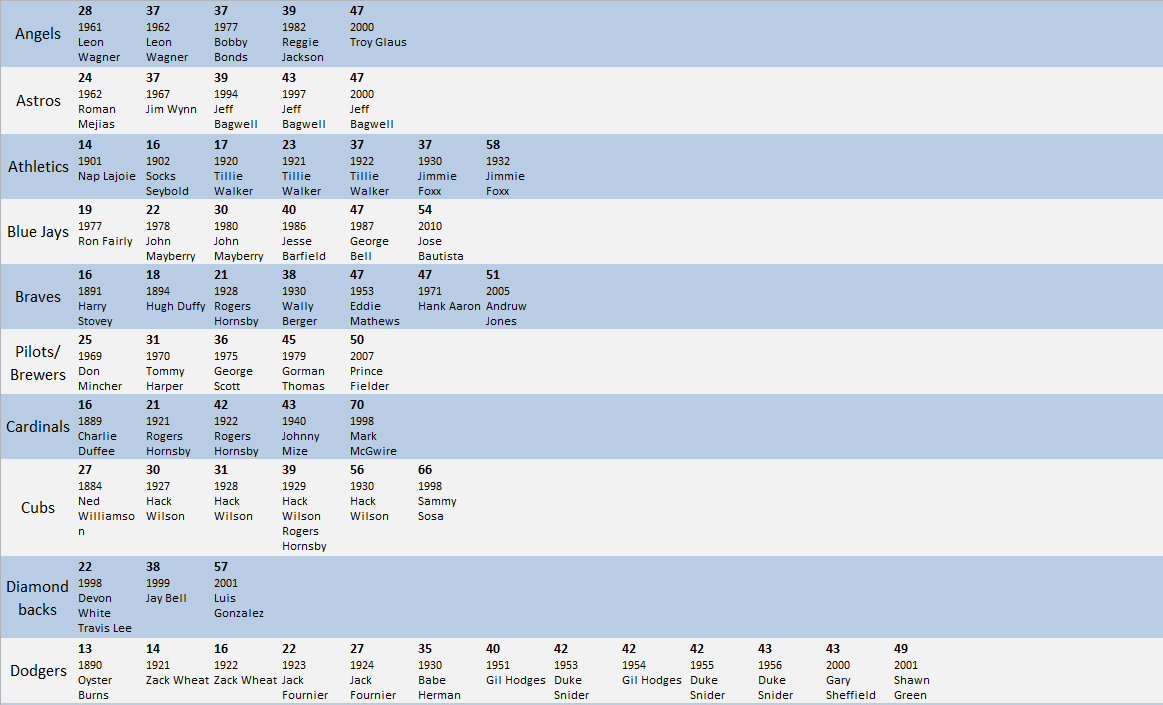The height and width of the screenshot is (705, 1163).
Task: Select the Angels team label
Action: click(x=38, y=34)
